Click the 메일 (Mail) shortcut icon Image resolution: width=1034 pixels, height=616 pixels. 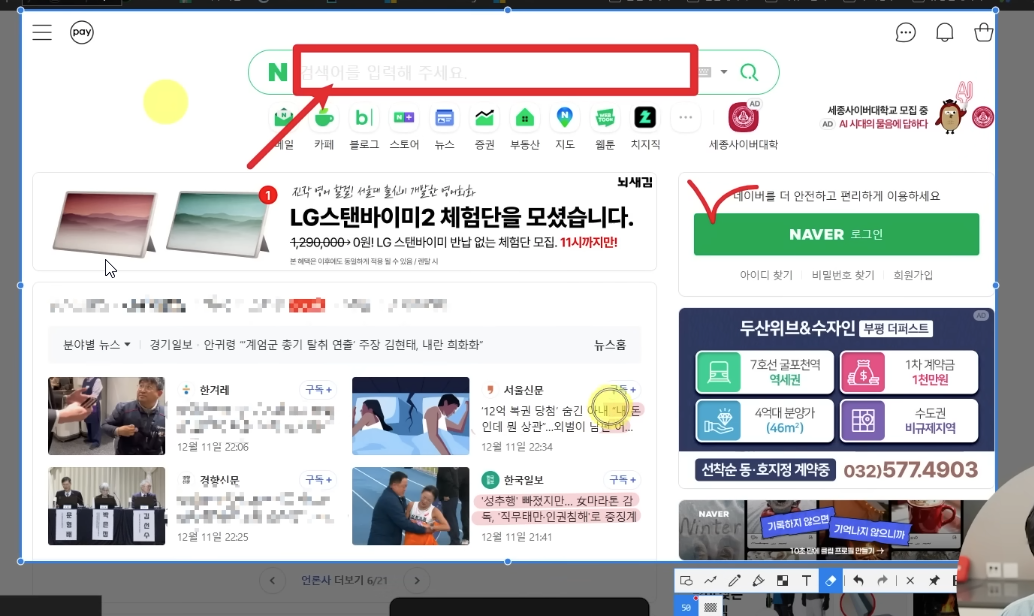[x=284, y=118]
